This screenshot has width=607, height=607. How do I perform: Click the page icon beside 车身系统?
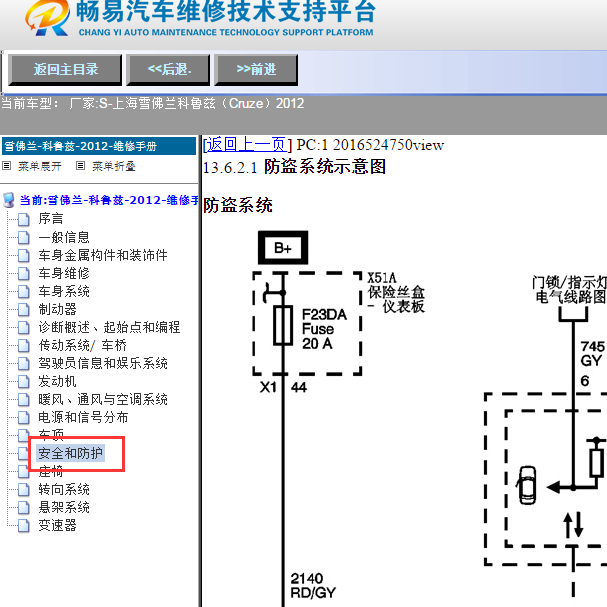click(24, 291)
